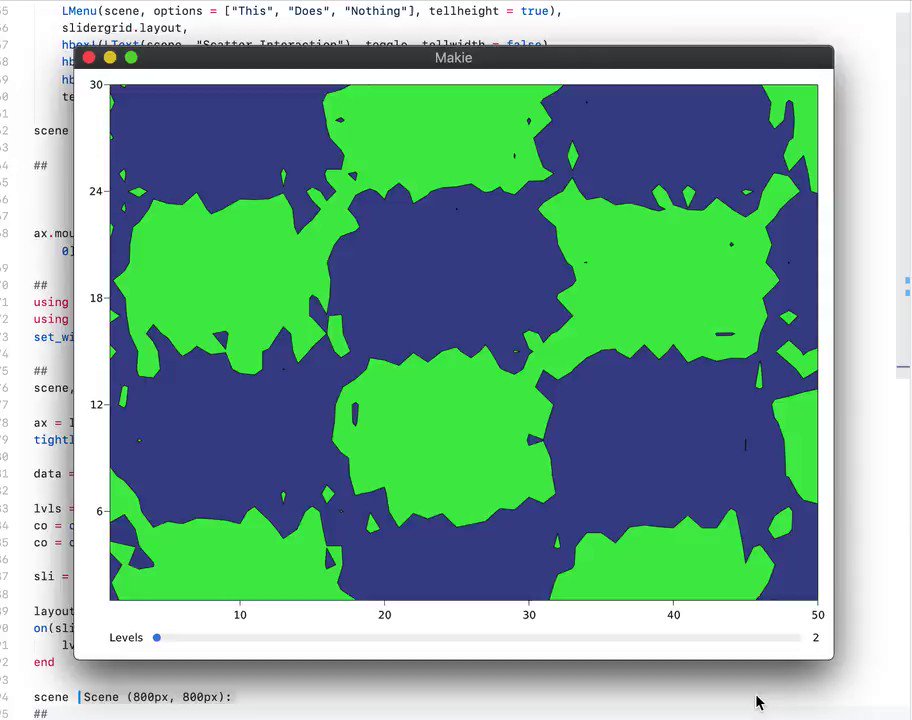Viewport: 912px width, 720px height.
Task: Place cursor in LMenu options code line
Action: pyautogui.click(x=300, y=11)
